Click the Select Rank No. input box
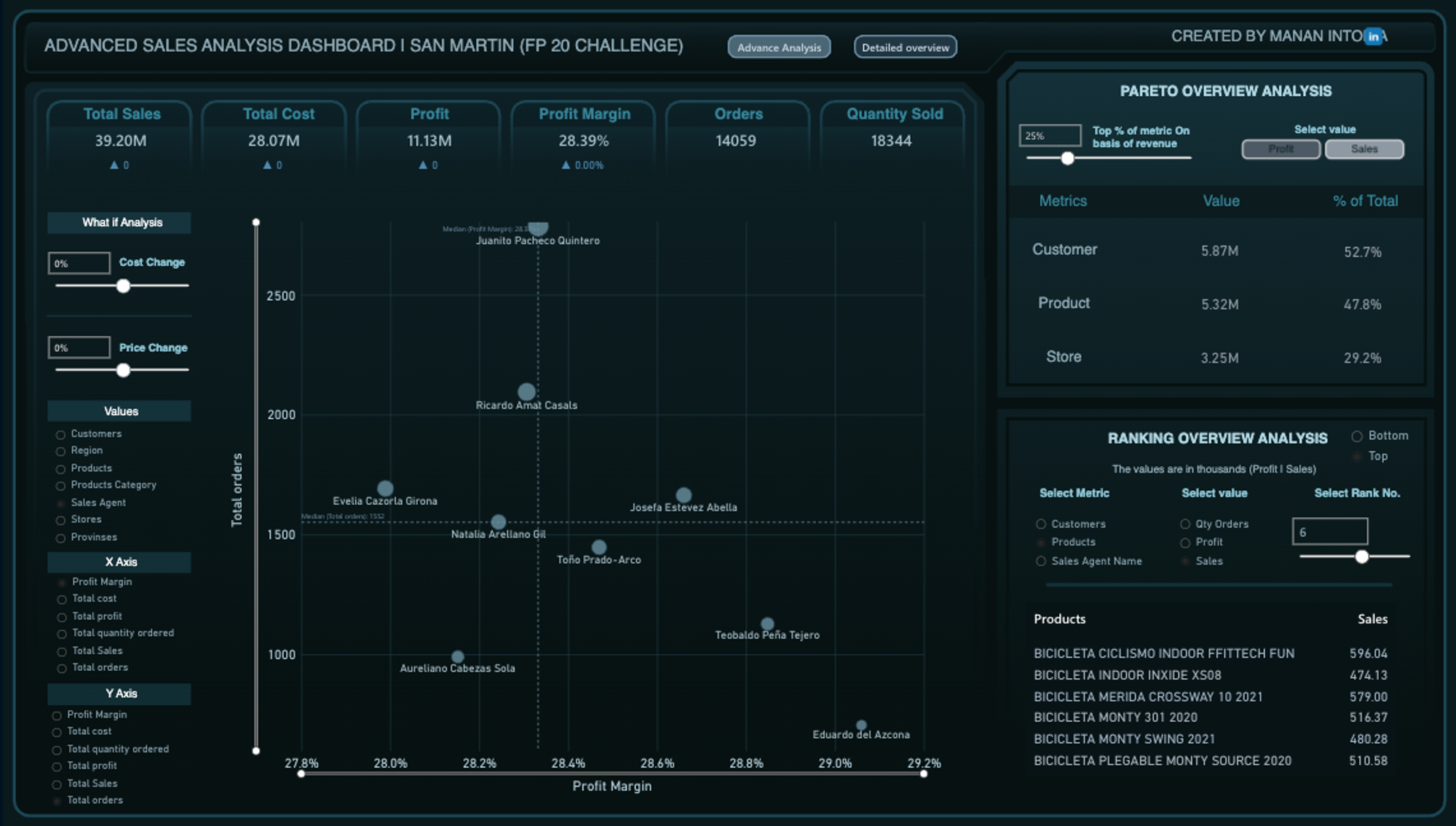Viewport: 1456px width, 826px height. point(1329,532)
